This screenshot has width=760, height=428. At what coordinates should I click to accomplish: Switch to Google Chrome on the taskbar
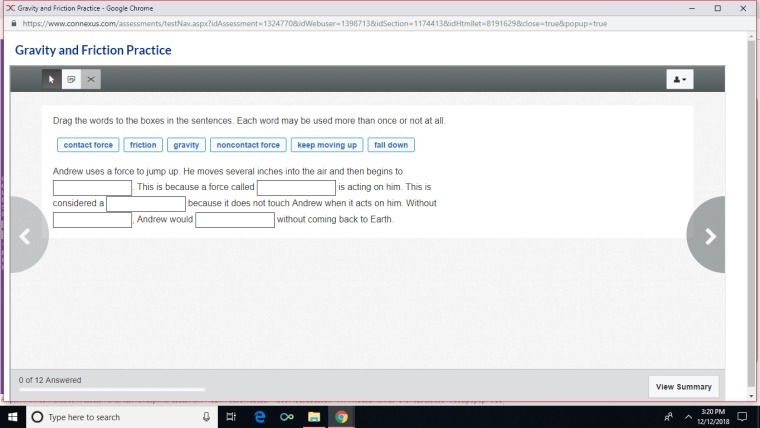[x=341, y=417]
